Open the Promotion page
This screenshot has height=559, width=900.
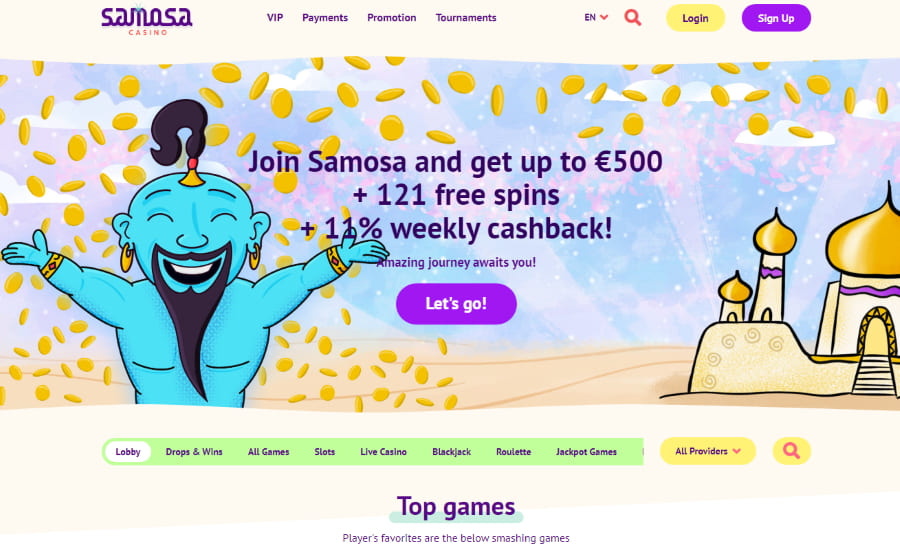391,18
